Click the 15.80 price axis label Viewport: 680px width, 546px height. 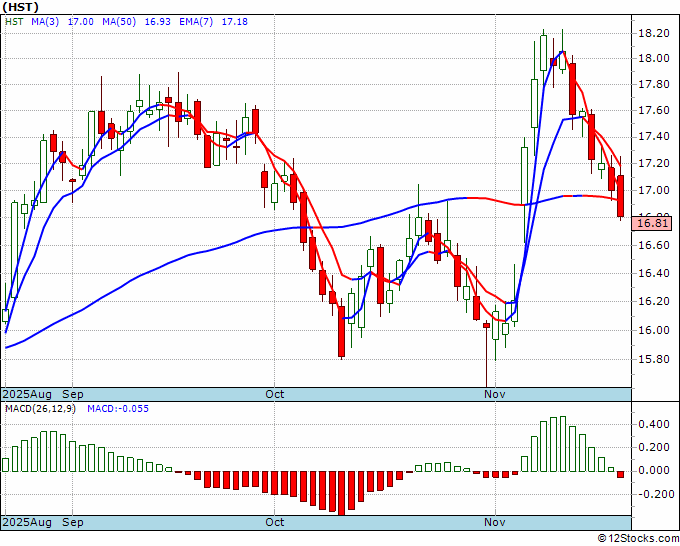(x=654, y=360)
